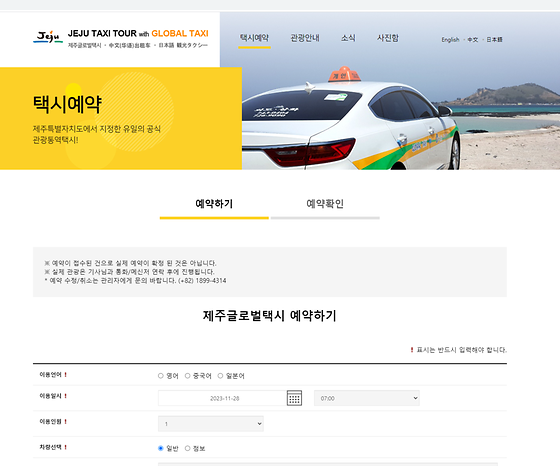This screenshot has height=466, width=560.
Task: Open the 소식 menu item
Action: tap(348, 38)
